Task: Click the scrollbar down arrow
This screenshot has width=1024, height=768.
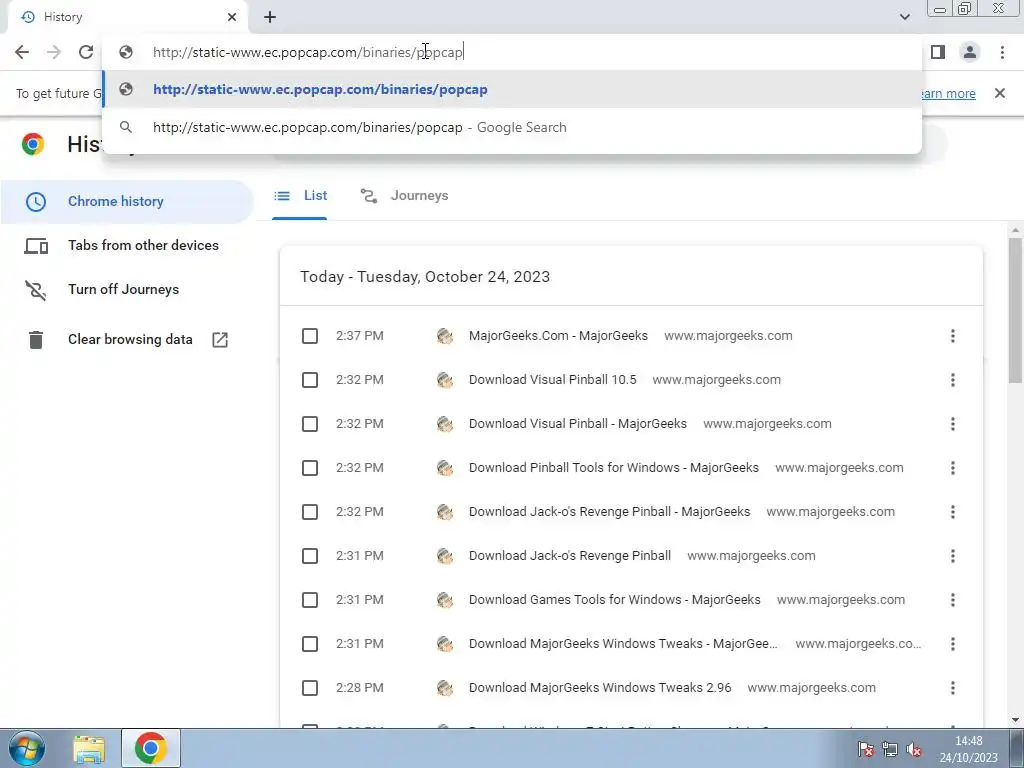Action: pos(1015,720)
